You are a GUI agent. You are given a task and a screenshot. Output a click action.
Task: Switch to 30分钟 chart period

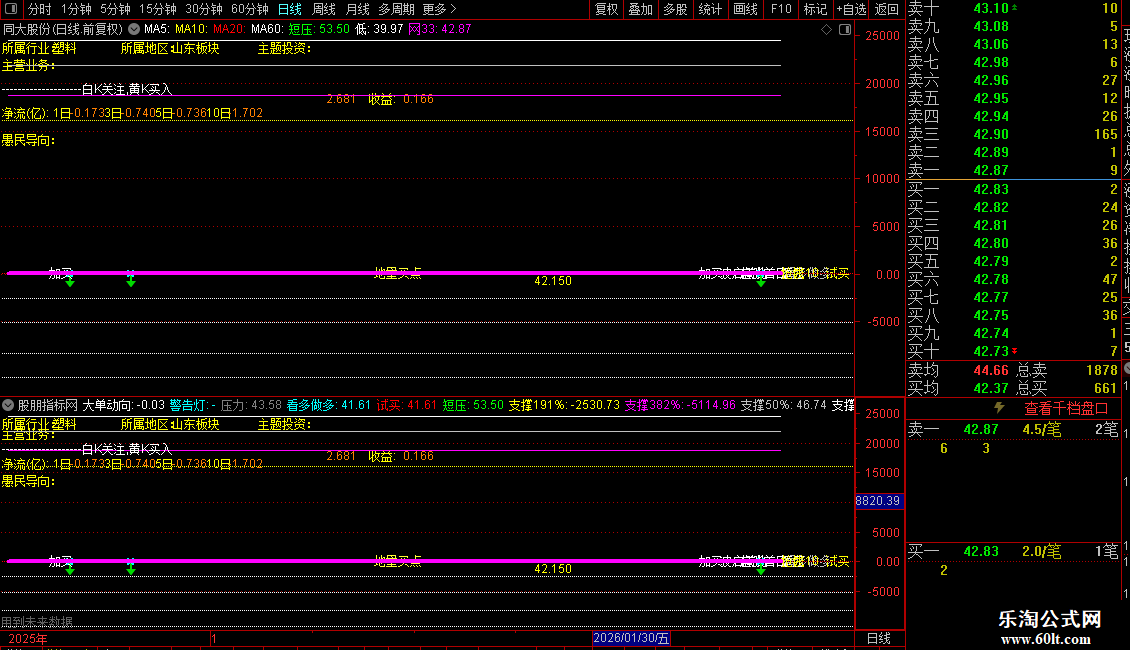click(204, 9)
